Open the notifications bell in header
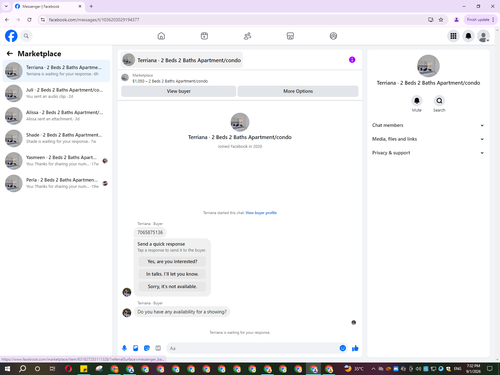The height and width of the screenshot is (375, 500). pos(468,36)
